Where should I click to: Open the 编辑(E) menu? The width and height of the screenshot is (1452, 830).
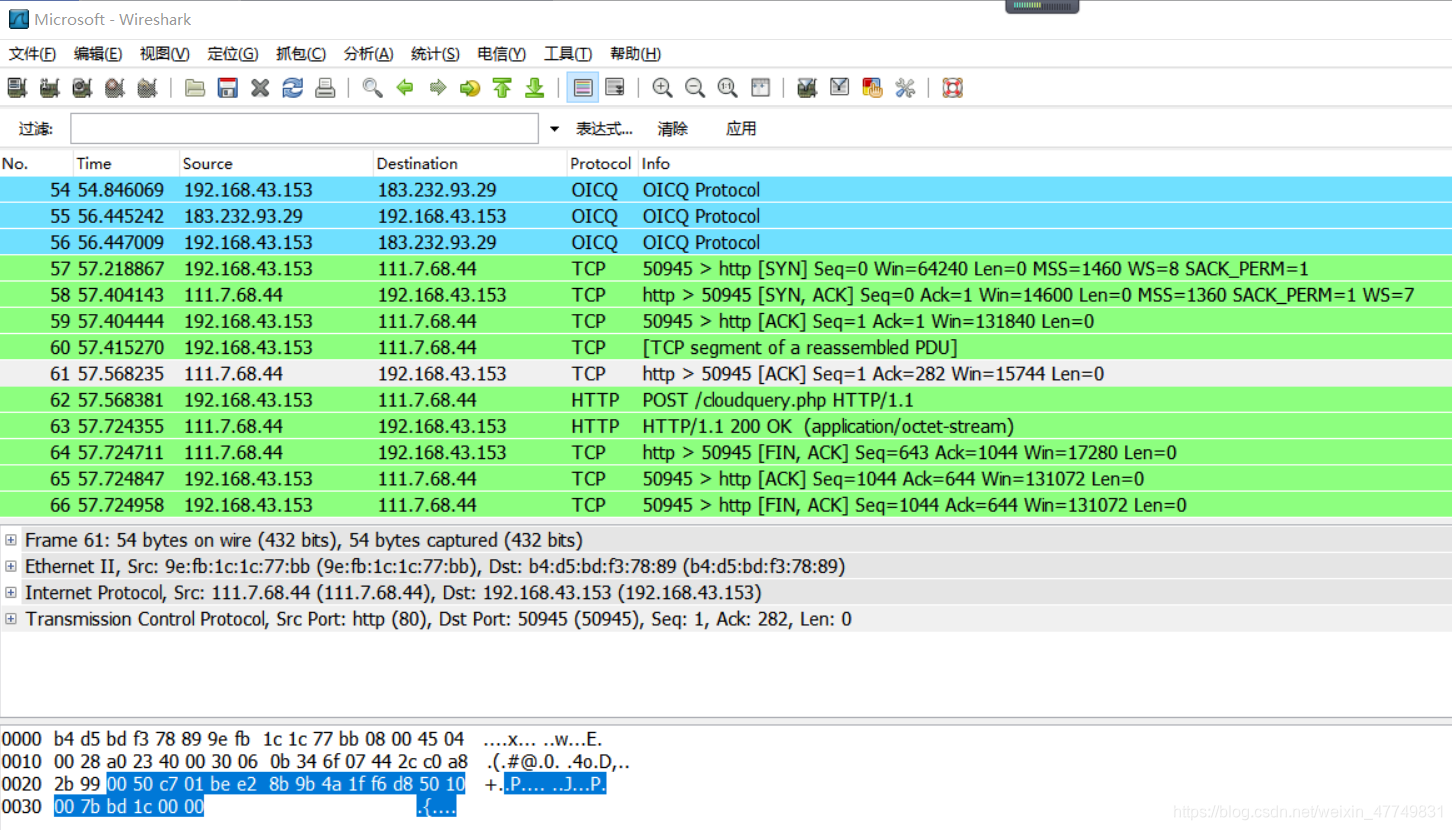(98, 54)
